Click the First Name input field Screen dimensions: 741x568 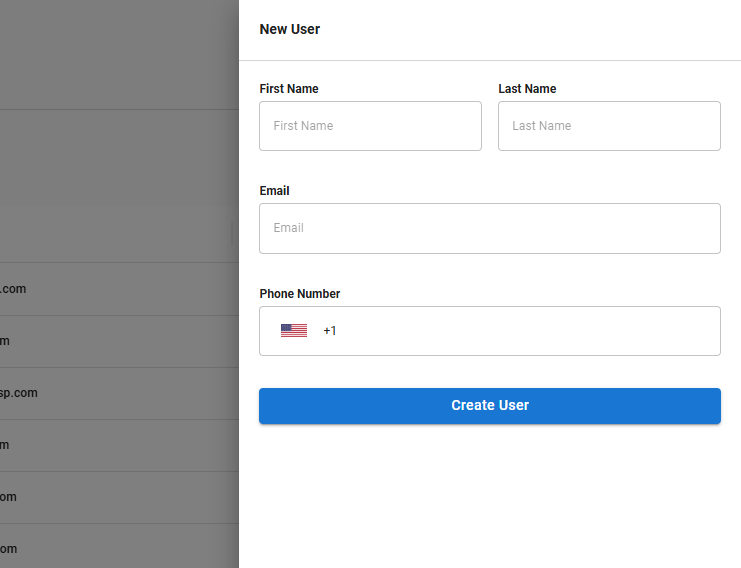point(370,126)
